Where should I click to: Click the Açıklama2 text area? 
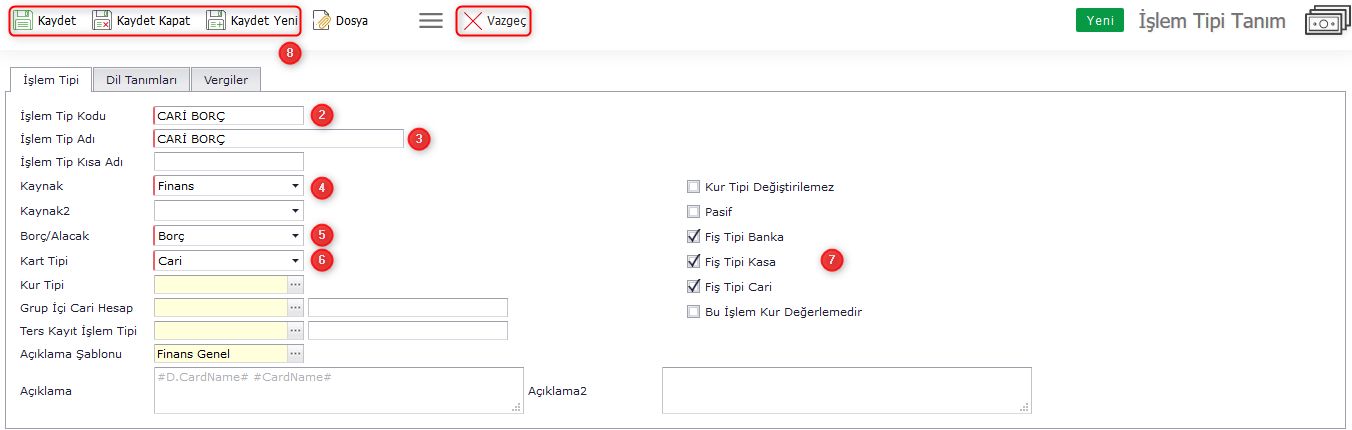pos(846,390)
